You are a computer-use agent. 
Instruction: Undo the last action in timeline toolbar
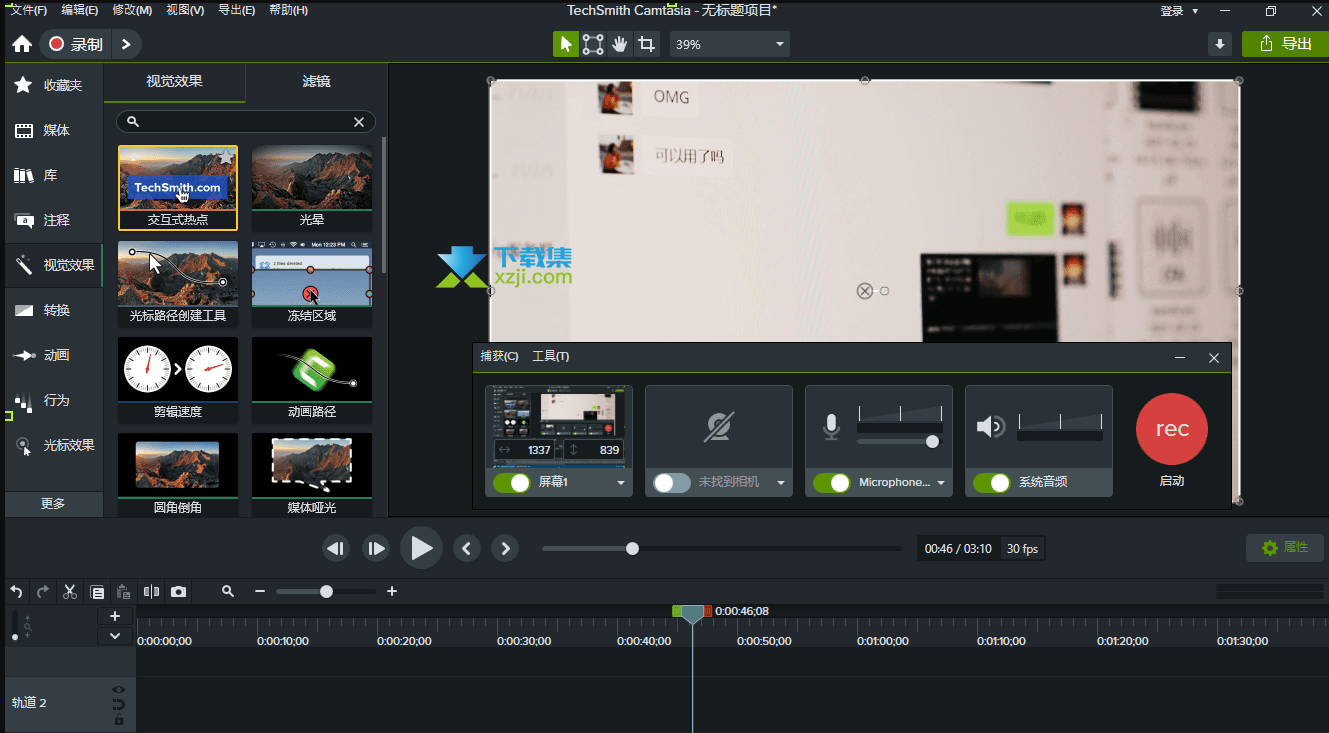click(x=16, y=592)
